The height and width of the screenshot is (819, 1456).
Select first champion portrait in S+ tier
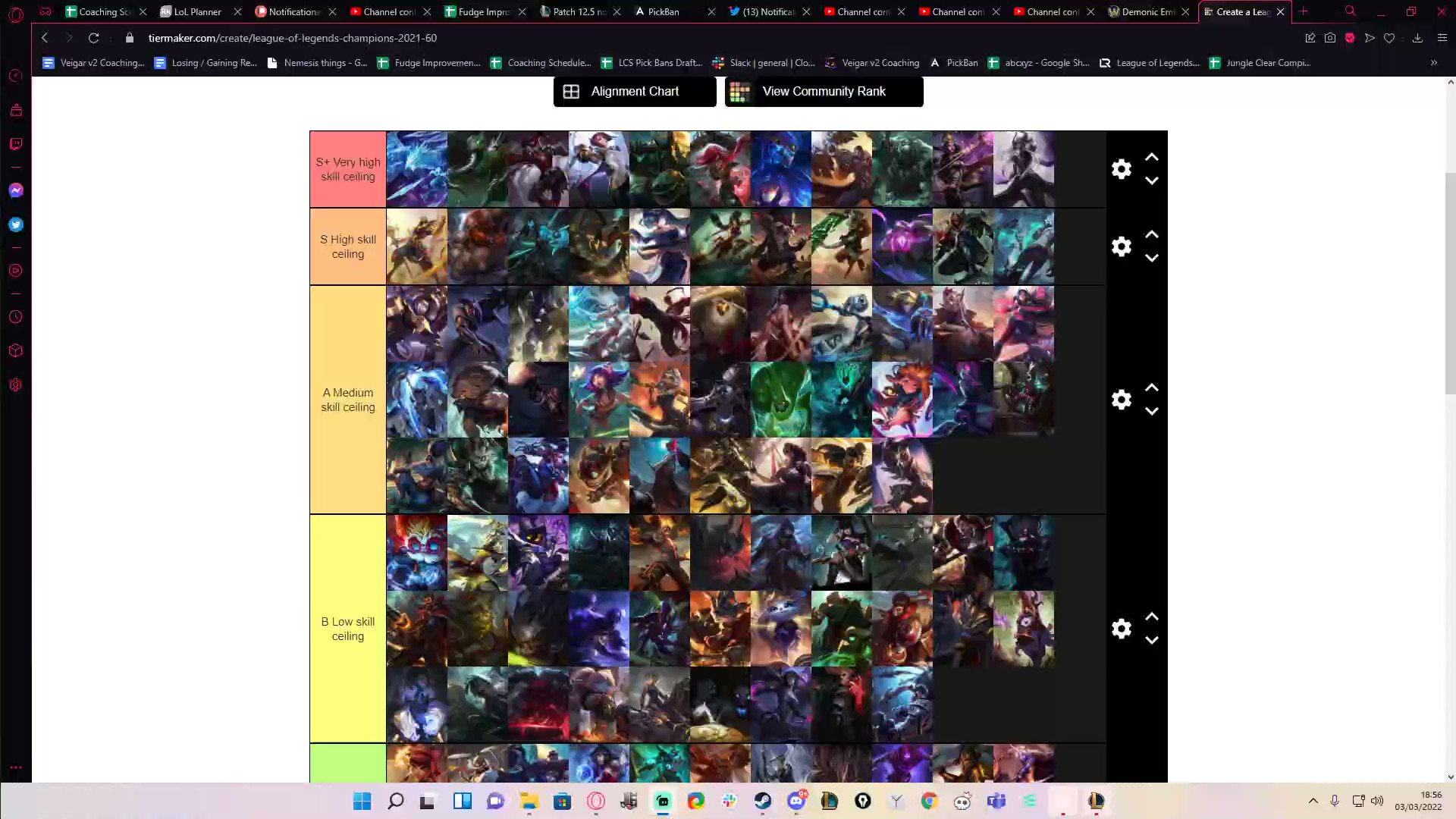[x=417, y=169]
